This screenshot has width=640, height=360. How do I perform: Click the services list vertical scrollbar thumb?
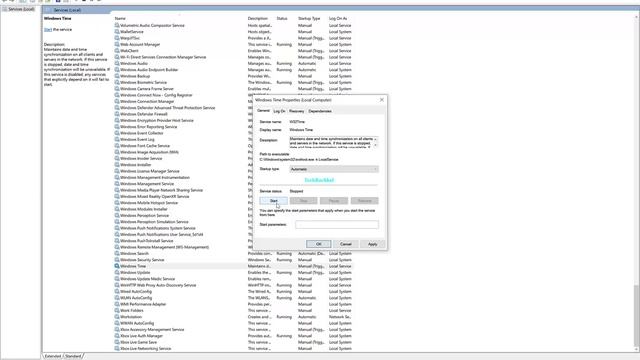(636, 316)
